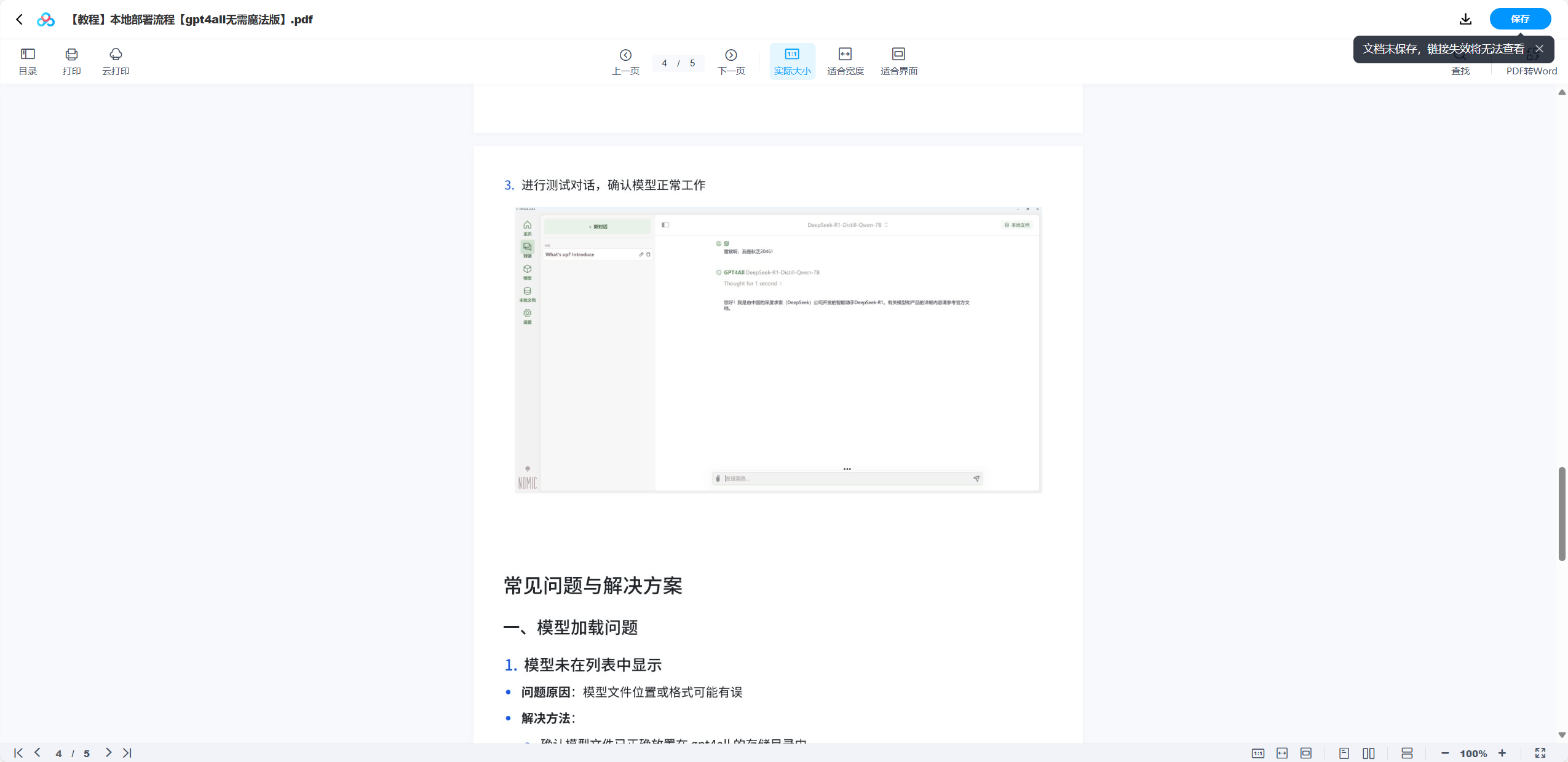
Task: Click bottom bar previous page arrow
Action: (x=38, y=753)
